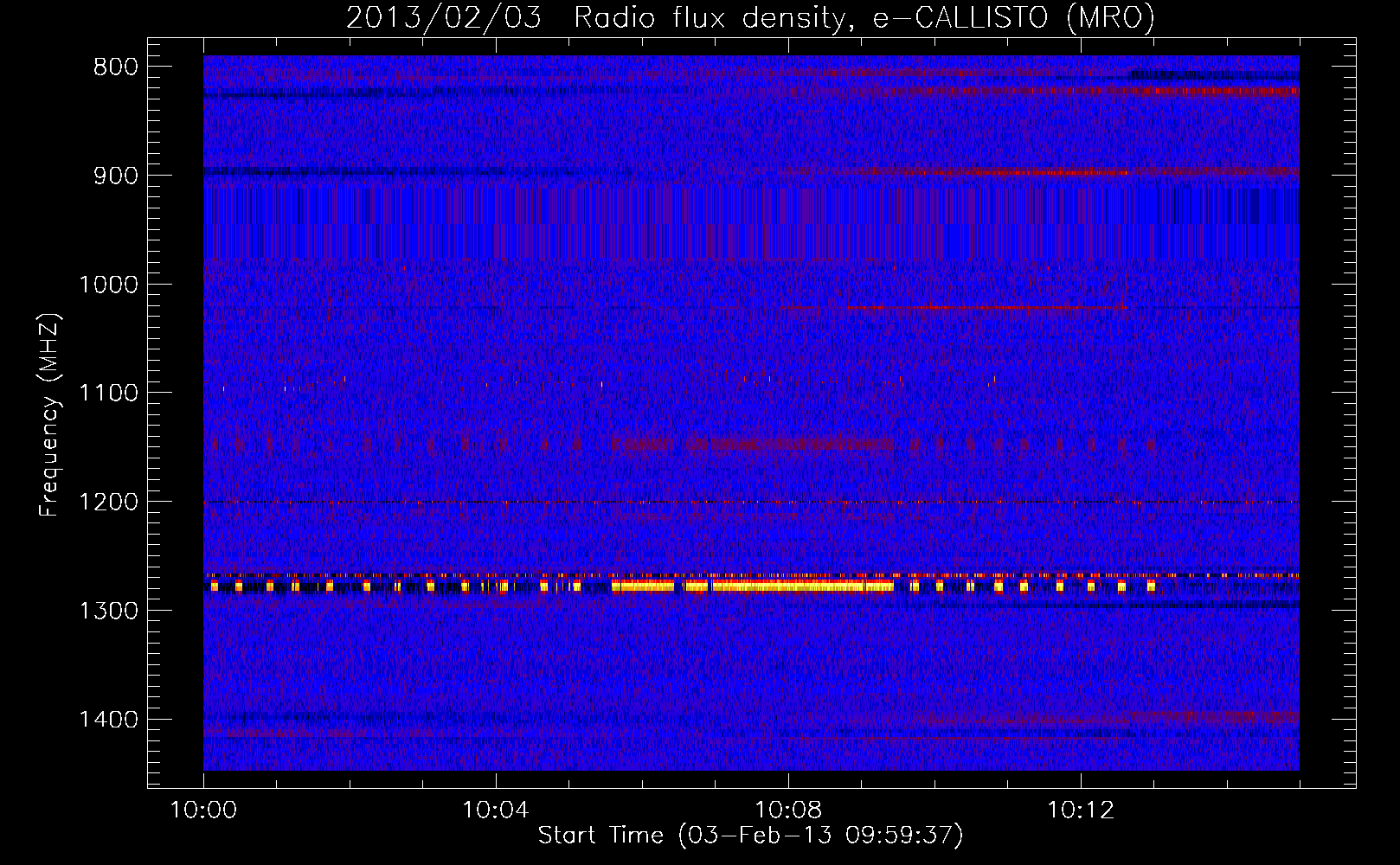Click the '10:04' time axis label
The height and width of the screenshot is (865, 1400).
tap(496, 811)
